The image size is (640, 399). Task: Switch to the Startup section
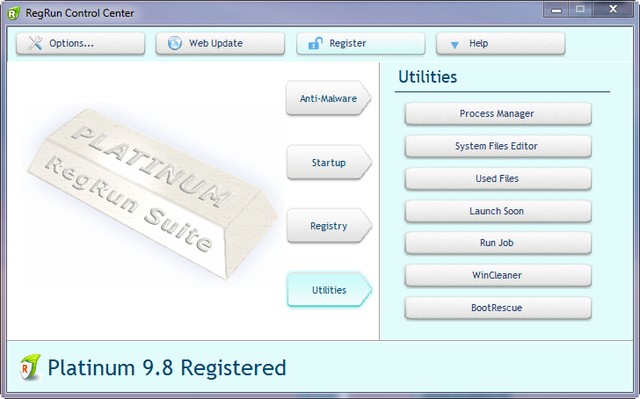[329, 162]
